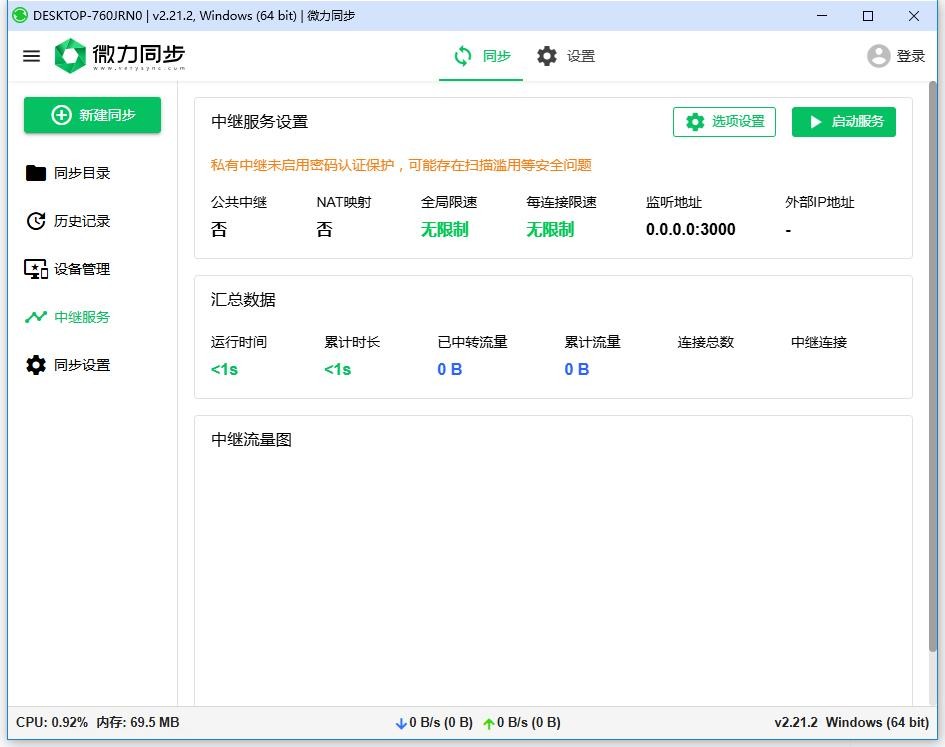Click the 0.0.0.0:3000 listen address

pyautogui.click(x=690, y=229)
